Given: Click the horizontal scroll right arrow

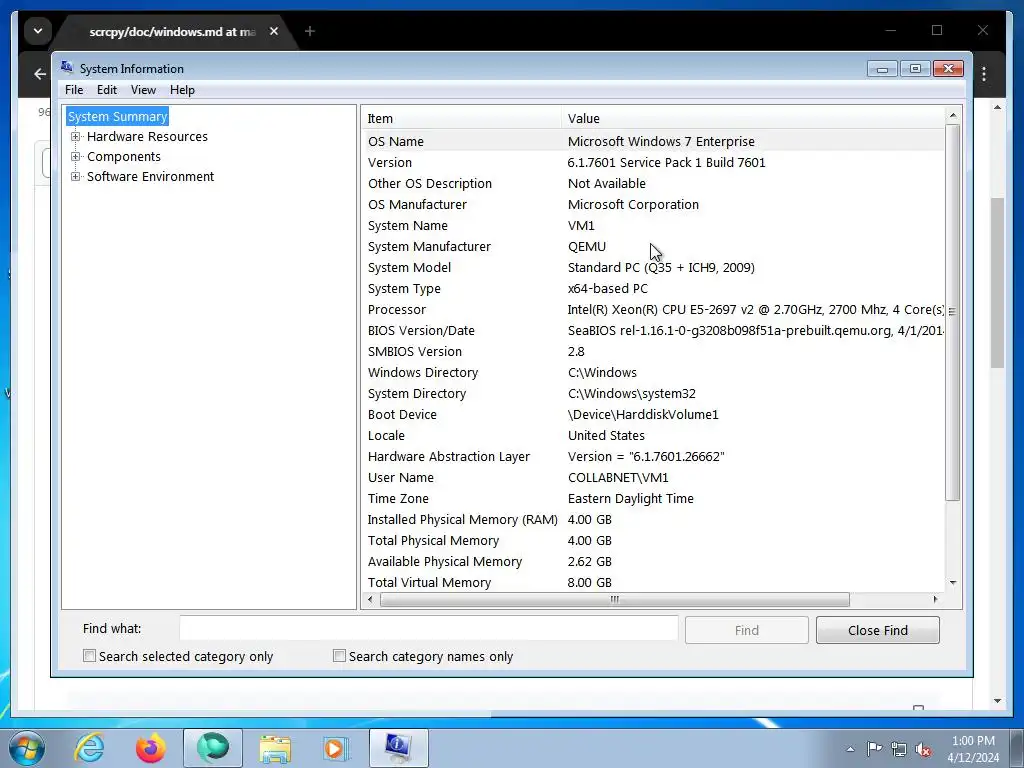Looking at the screenshot, I should coord(936,599).
